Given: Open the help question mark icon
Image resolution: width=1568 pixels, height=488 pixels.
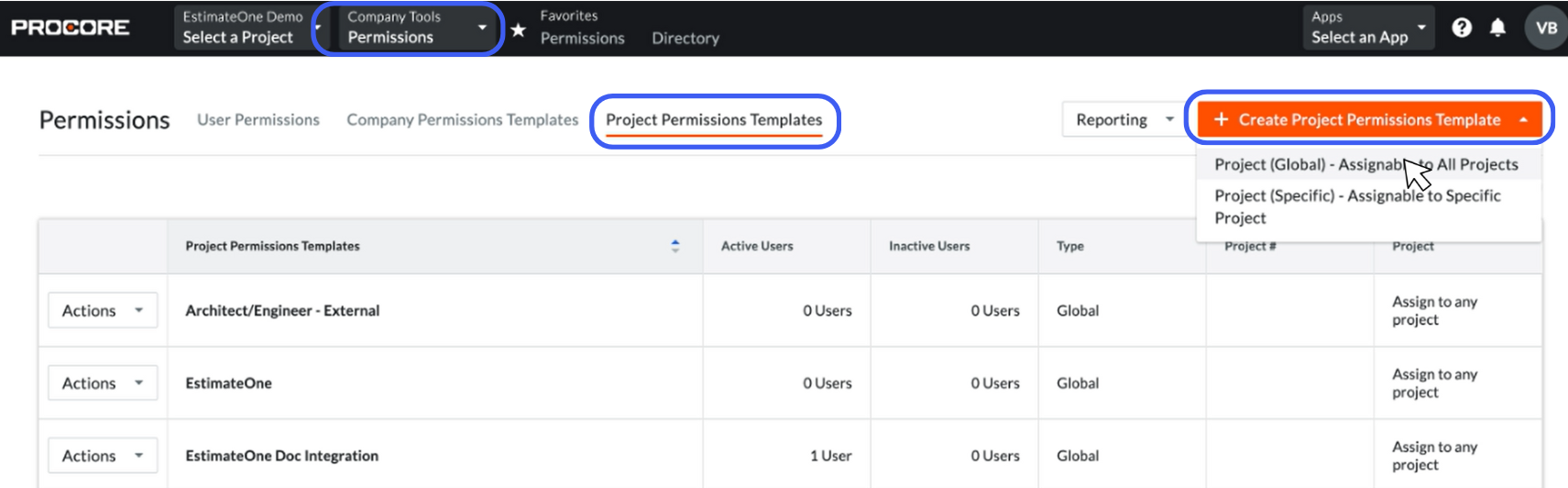Looking at the screenshot, I should point(1462,28).
